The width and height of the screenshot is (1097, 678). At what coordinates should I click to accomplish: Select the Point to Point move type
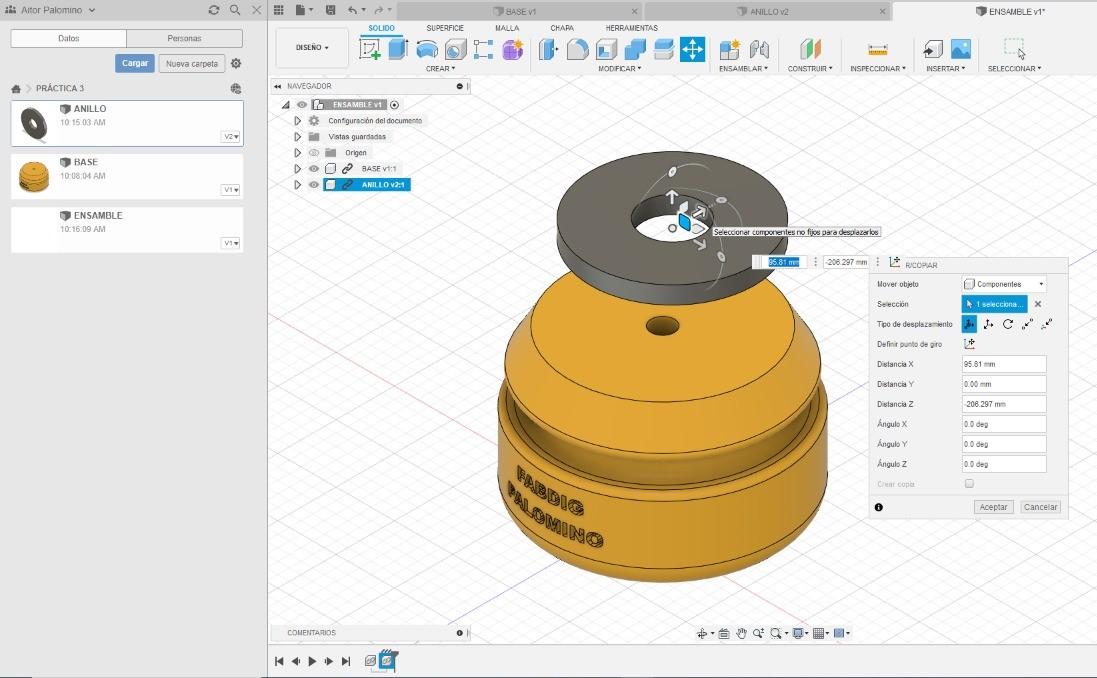1028,324
